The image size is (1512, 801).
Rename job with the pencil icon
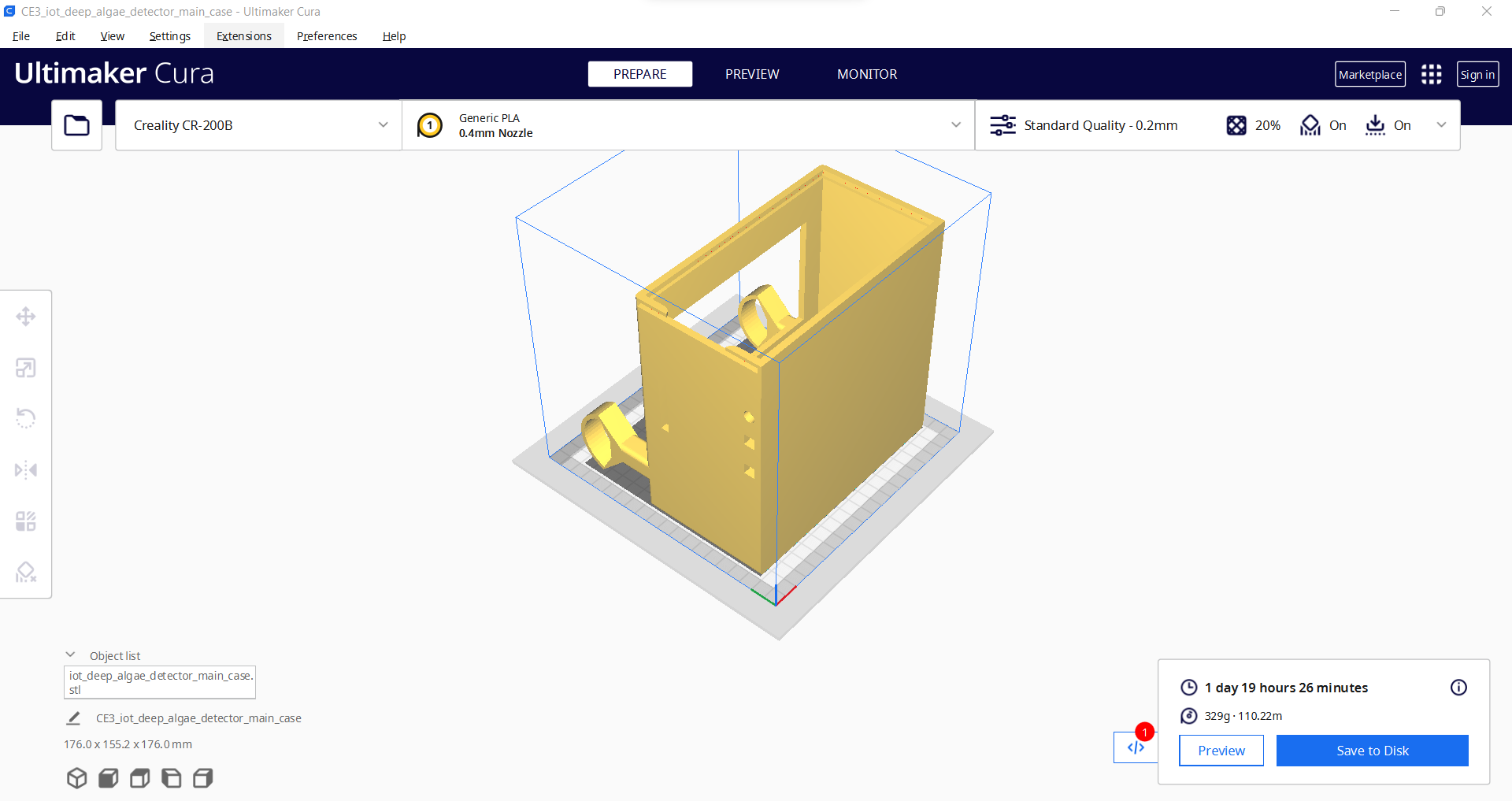click(73, 718)
